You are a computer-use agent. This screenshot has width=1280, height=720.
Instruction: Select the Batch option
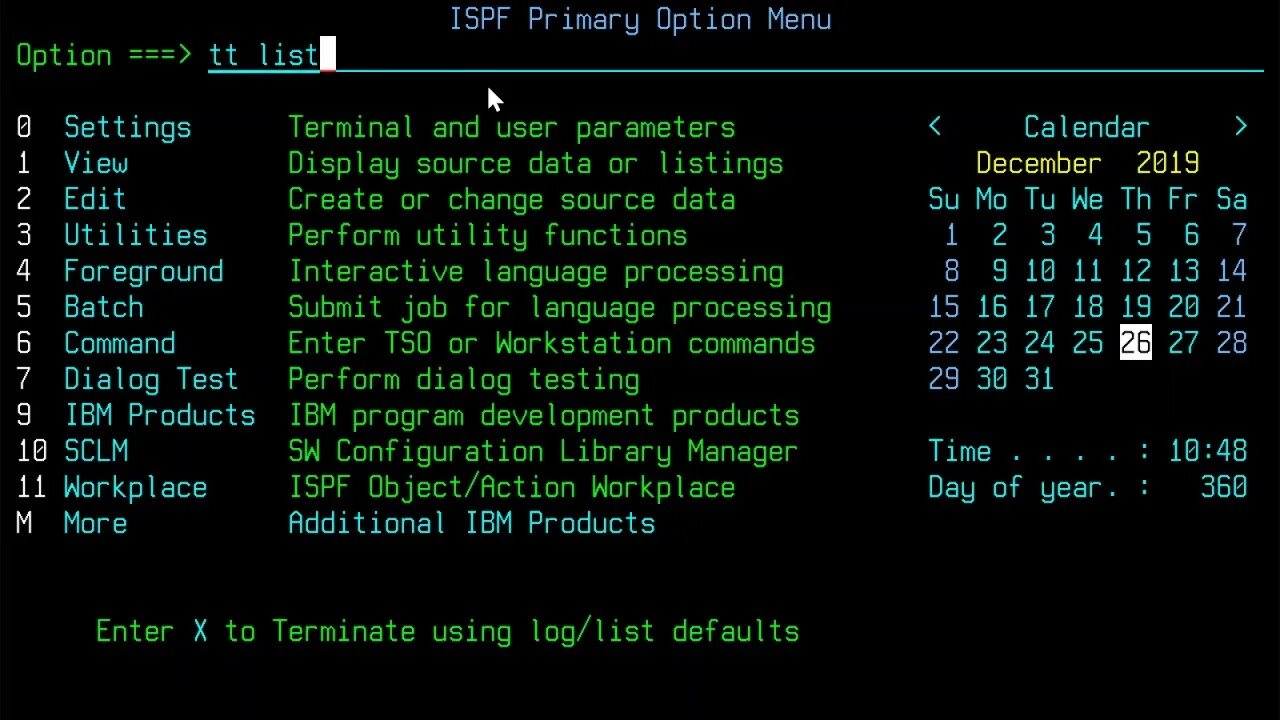click(103, 307)
